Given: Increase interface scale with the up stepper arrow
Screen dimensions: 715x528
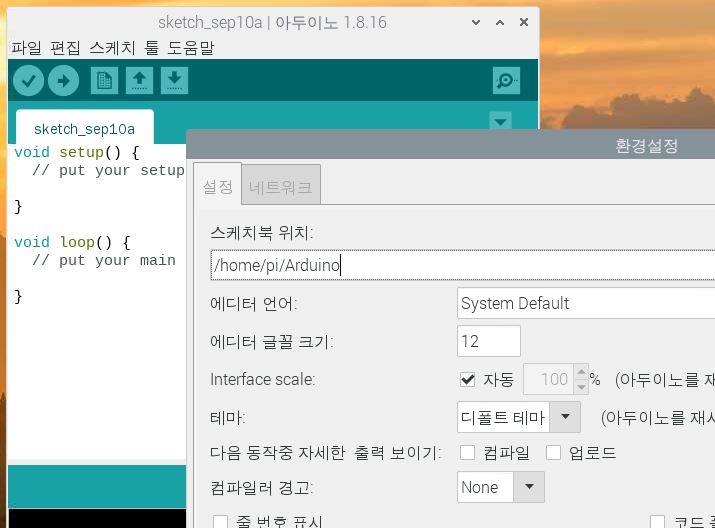Looking at the screenshot, I should [581, 372].
